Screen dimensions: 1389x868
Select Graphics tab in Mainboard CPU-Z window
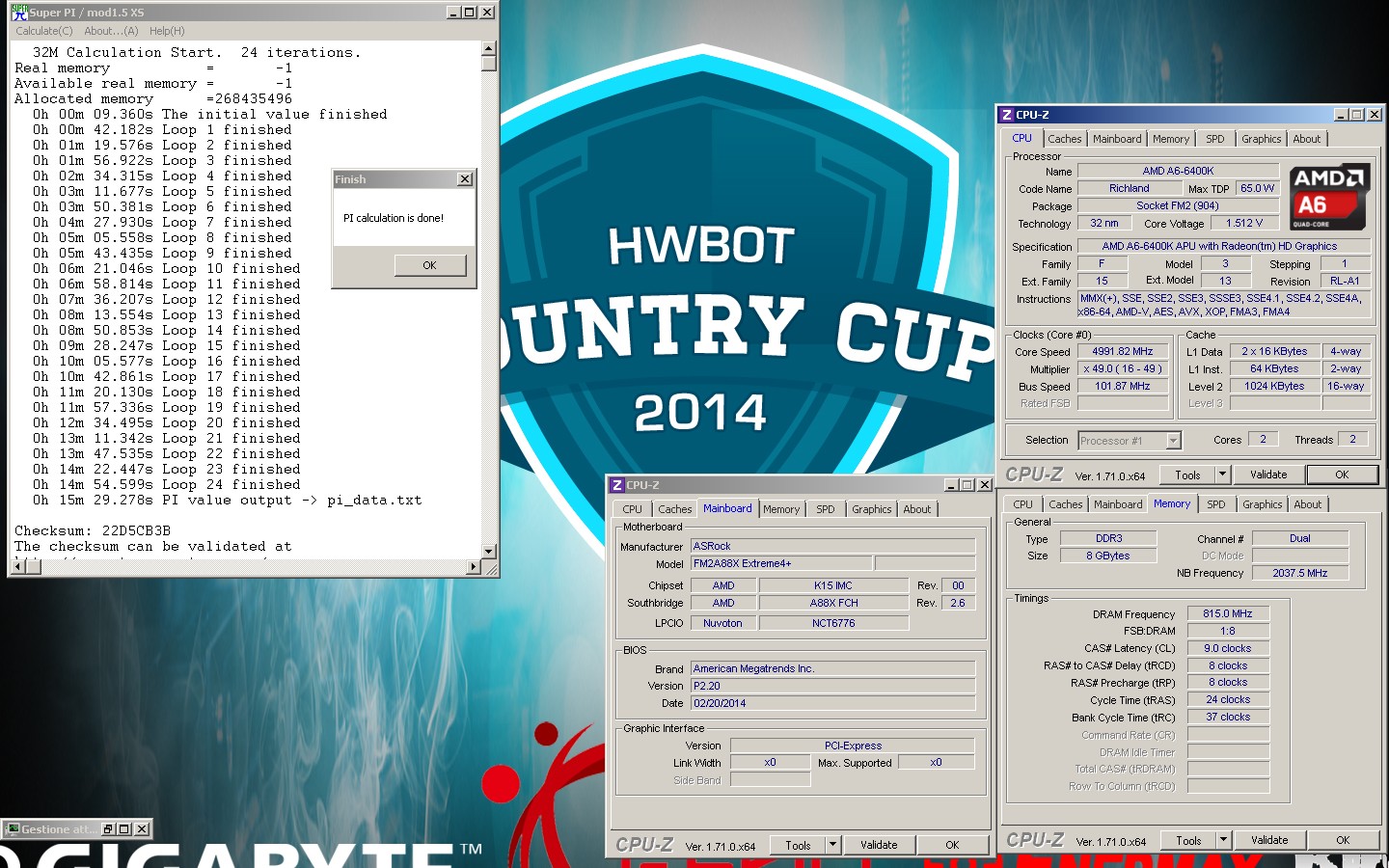pos(872,509)
